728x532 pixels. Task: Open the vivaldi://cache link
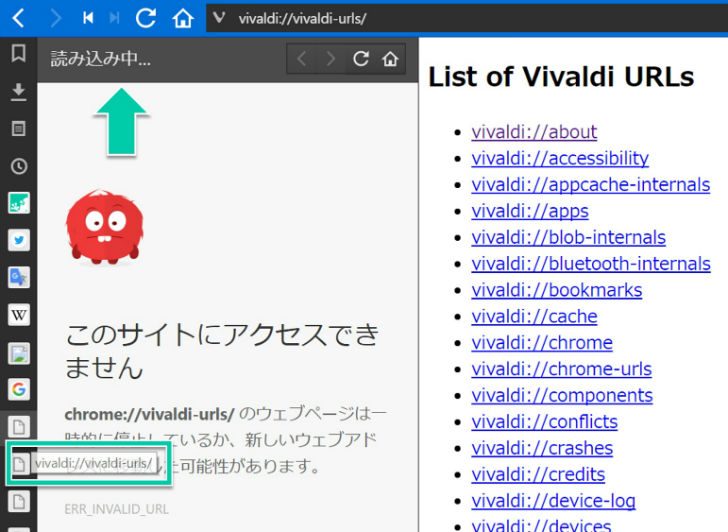point(534,317)
